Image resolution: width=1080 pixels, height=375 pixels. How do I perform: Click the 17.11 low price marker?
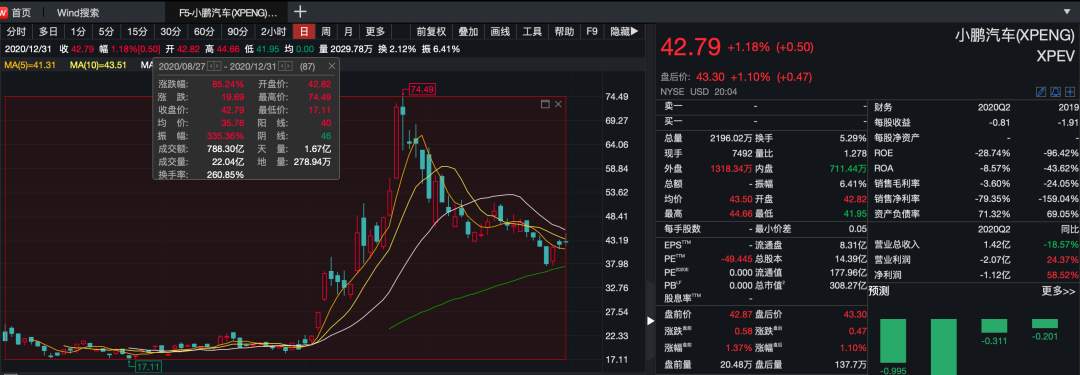(x=147, y=367)
